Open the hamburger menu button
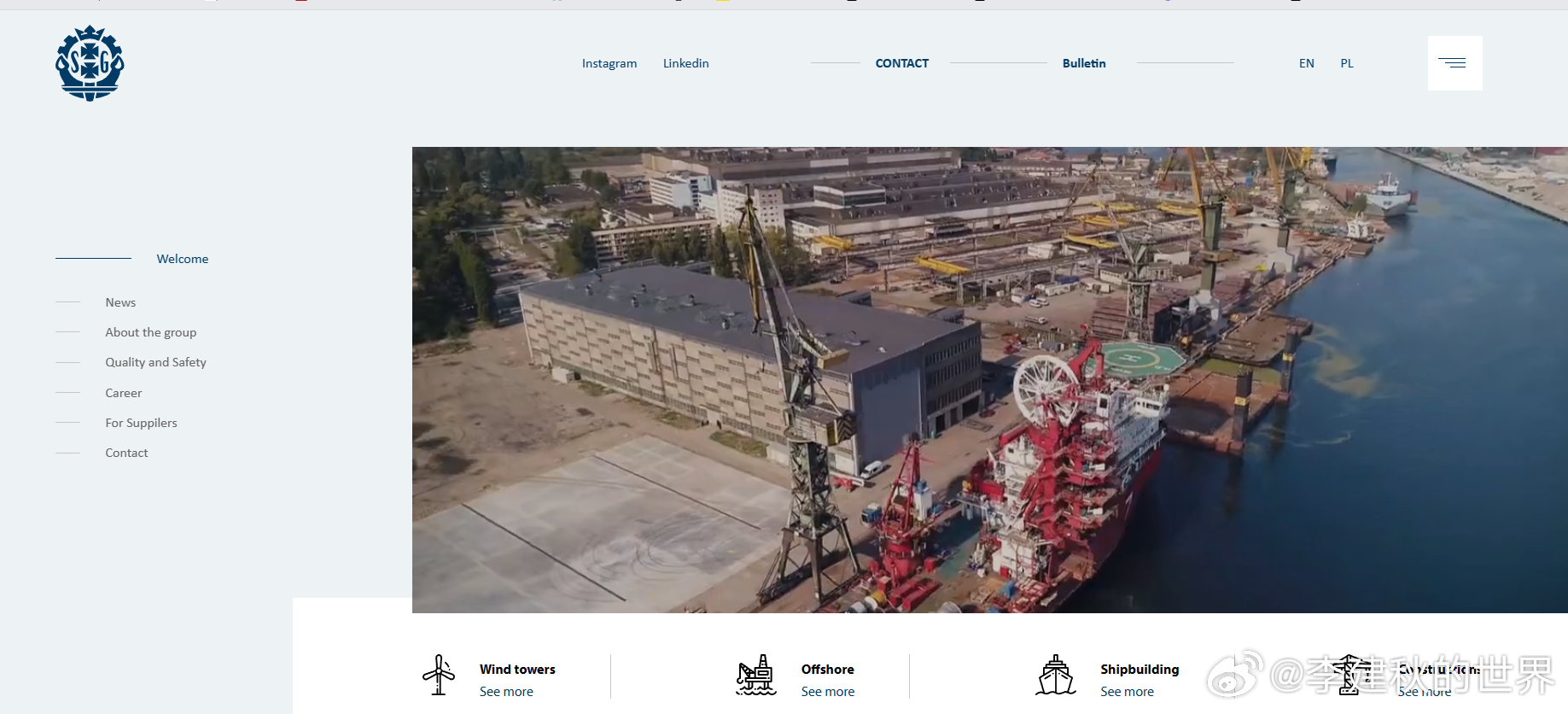 pyautogui.click(x=1454, y=63)
